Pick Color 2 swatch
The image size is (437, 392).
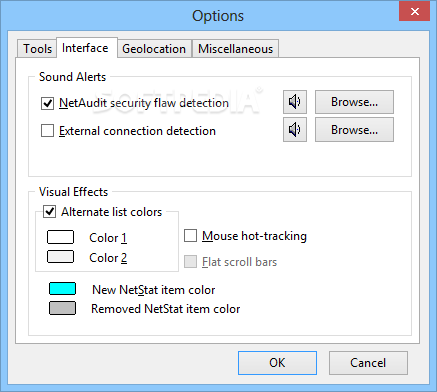60,257
